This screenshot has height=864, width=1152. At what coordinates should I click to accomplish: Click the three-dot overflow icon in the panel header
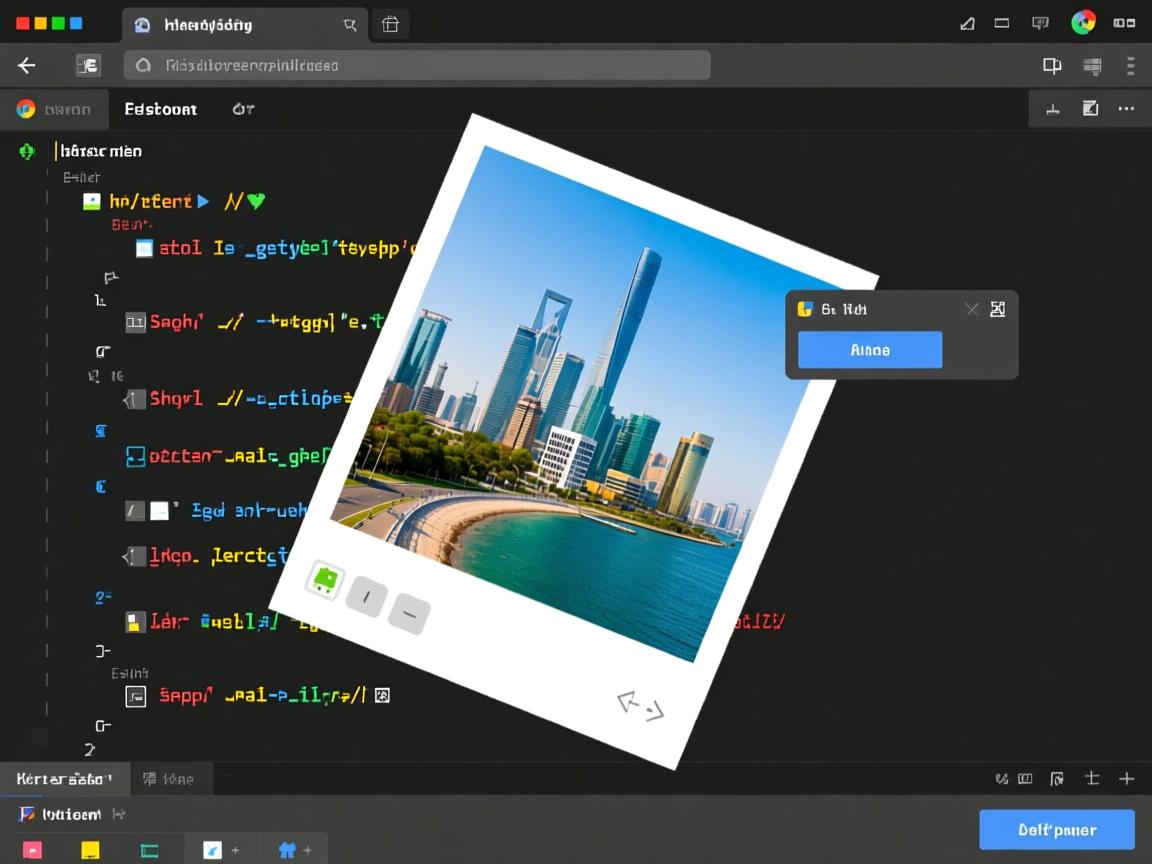pyautogui.click(x=1126, y=109)
